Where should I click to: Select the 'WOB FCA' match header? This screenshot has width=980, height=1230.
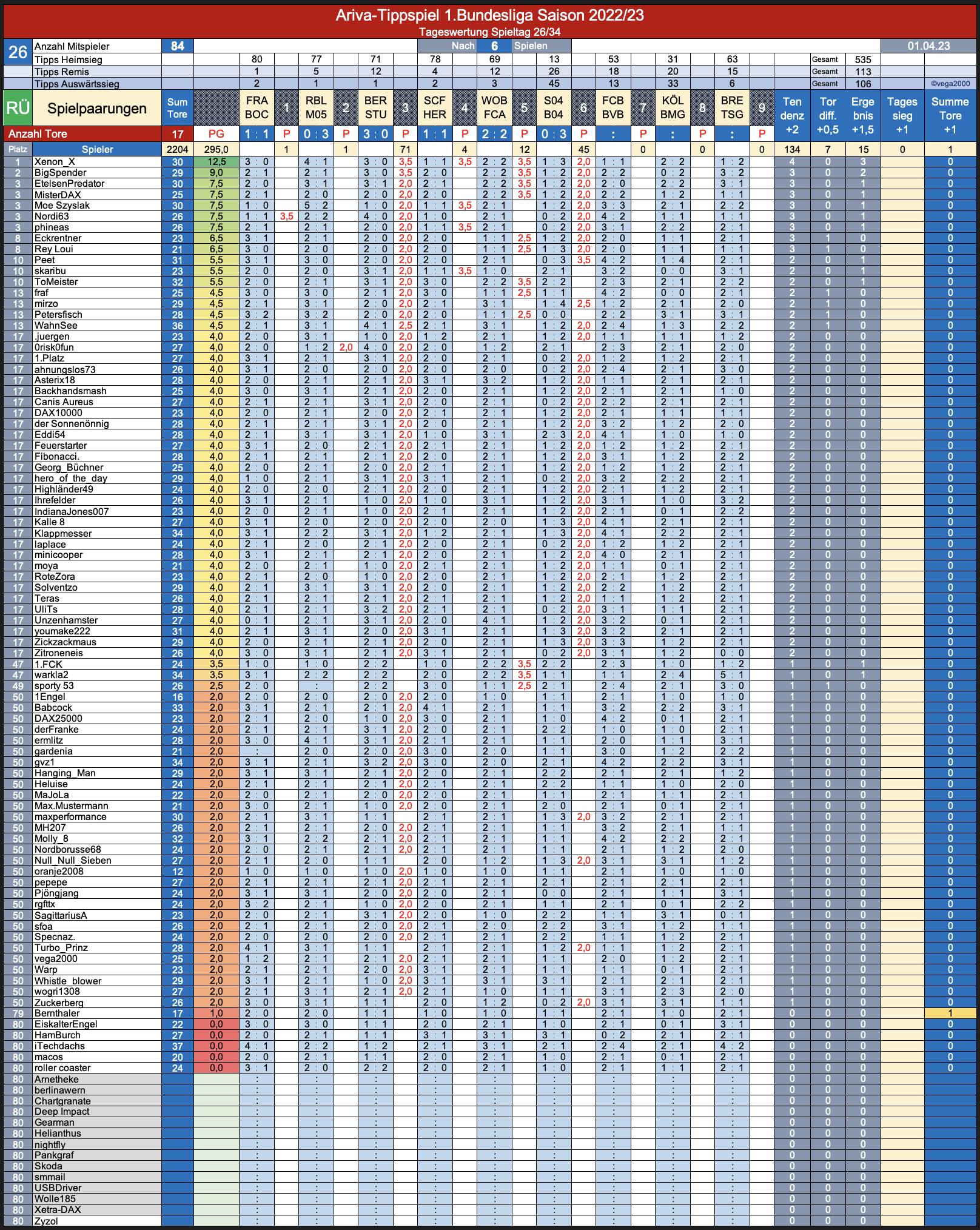click(x=494, y=107)
